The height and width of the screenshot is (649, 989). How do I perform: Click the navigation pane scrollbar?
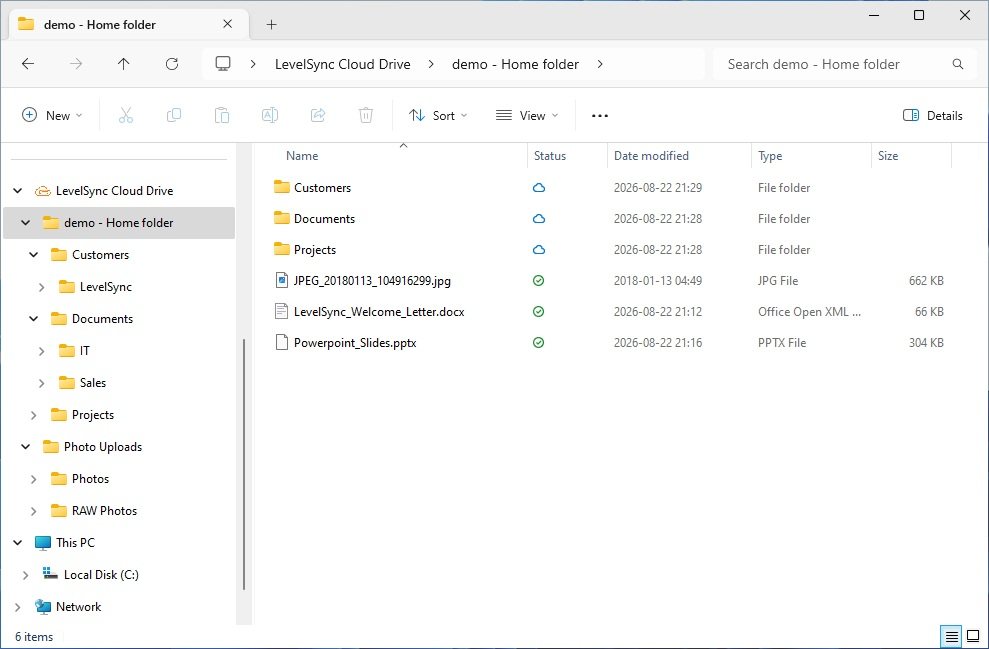pos(243,464)
